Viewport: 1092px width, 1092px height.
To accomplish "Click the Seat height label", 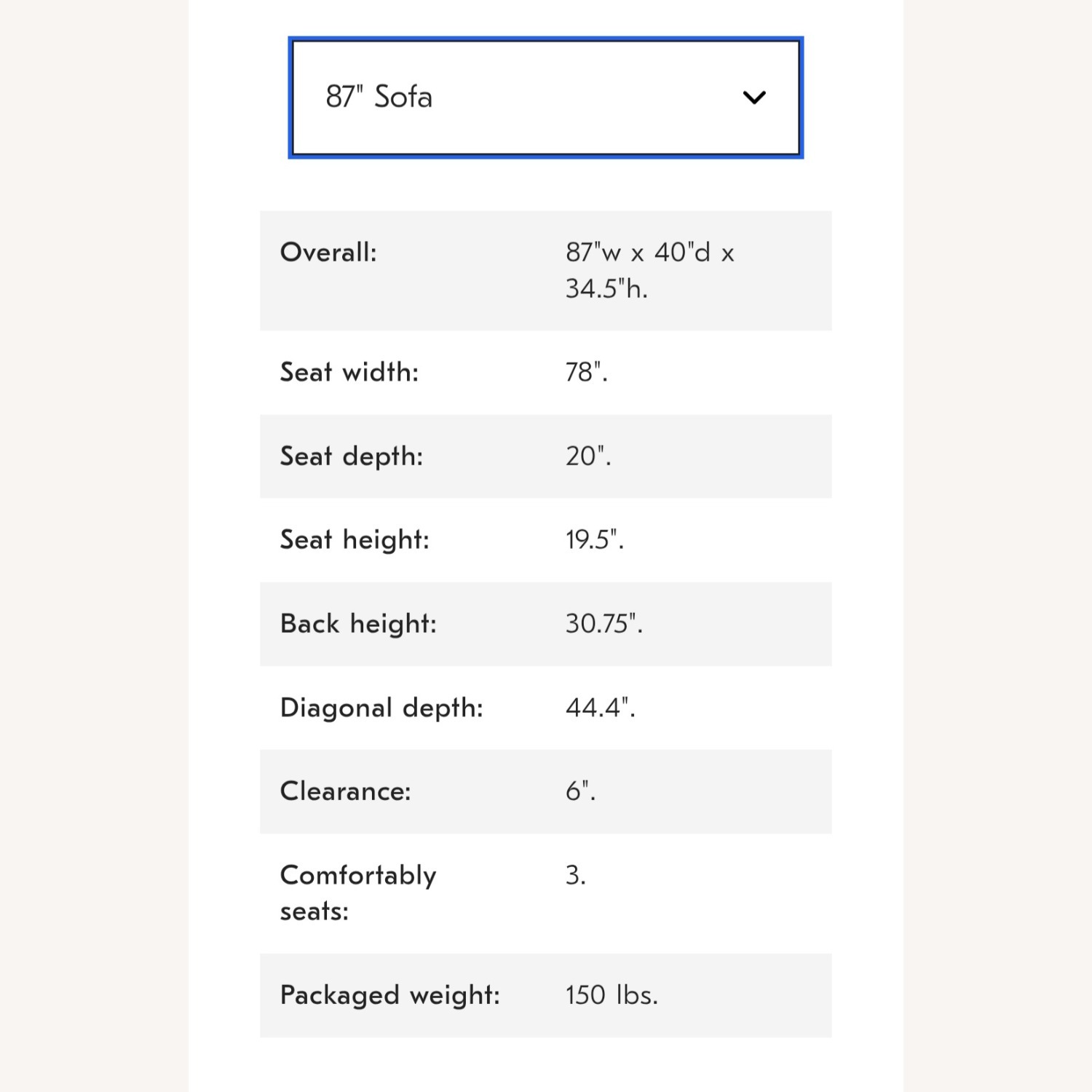I will click(355, 540).
